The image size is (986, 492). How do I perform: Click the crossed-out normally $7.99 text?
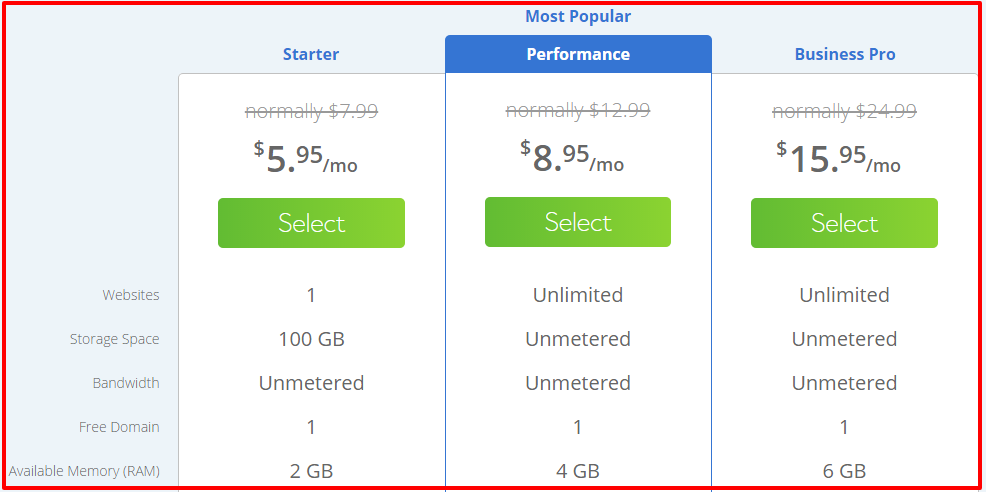(x=311, y=111)
